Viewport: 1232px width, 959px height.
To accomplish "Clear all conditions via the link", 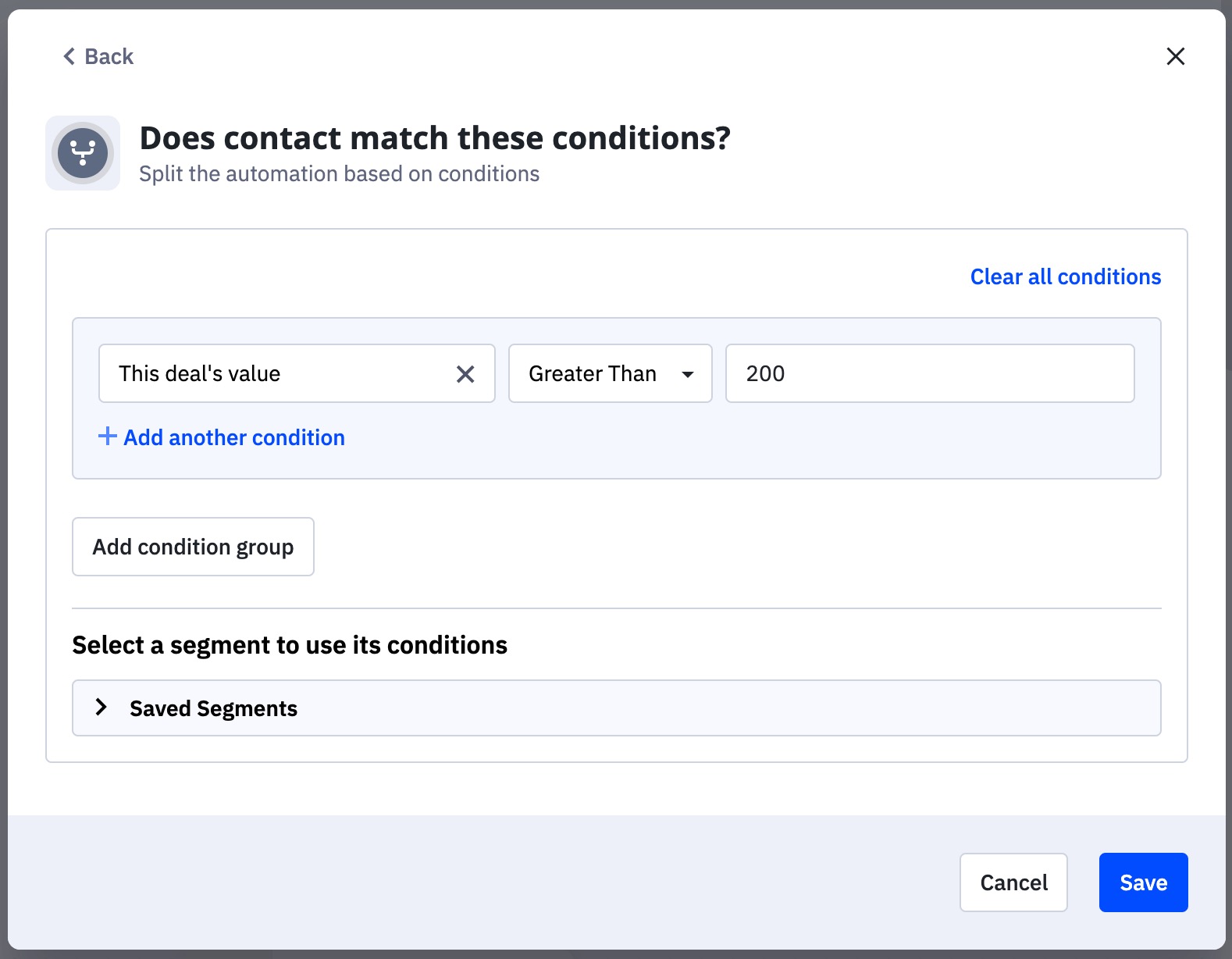I will (x=1065, y=276).
